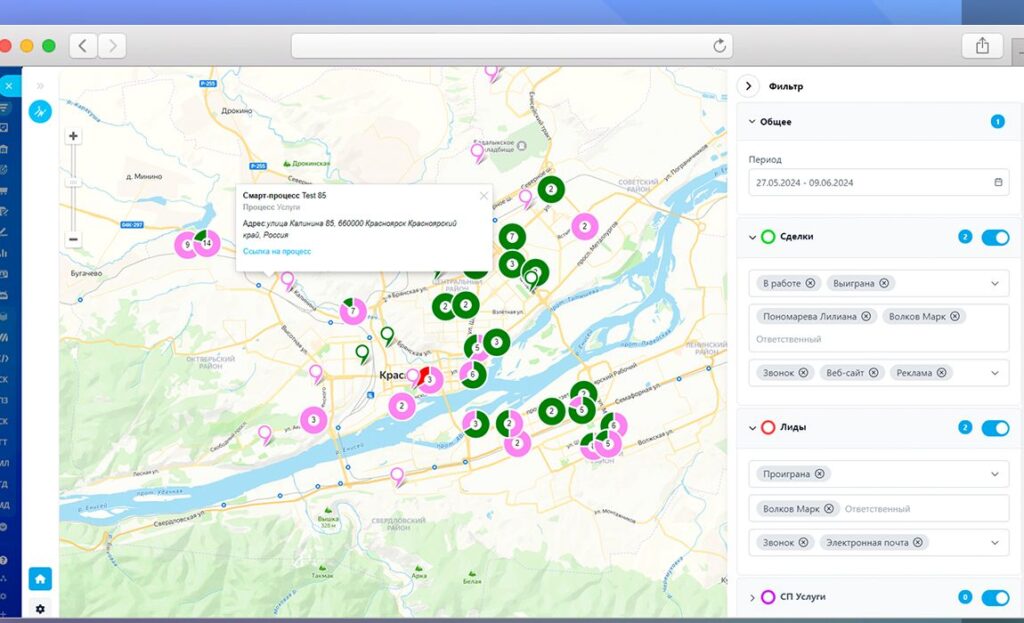
Task: Click the Период date range field
Action: pyautogui.click(x=878, y=182)
